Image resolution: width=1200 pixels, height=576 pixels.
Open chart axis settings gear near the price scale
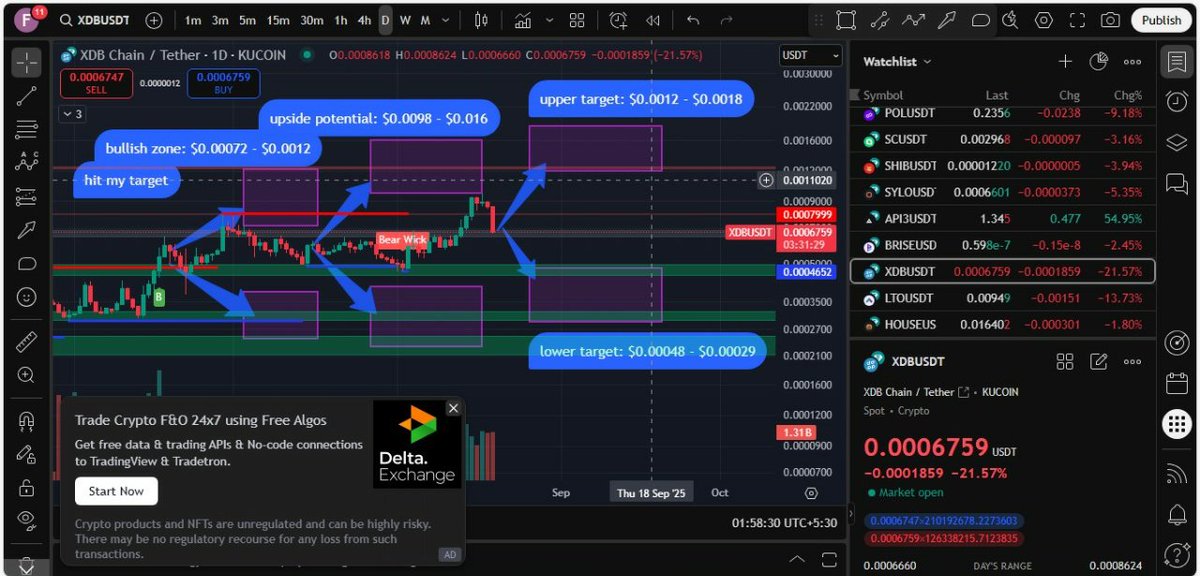pyautogui.click(x=811, y=493)
